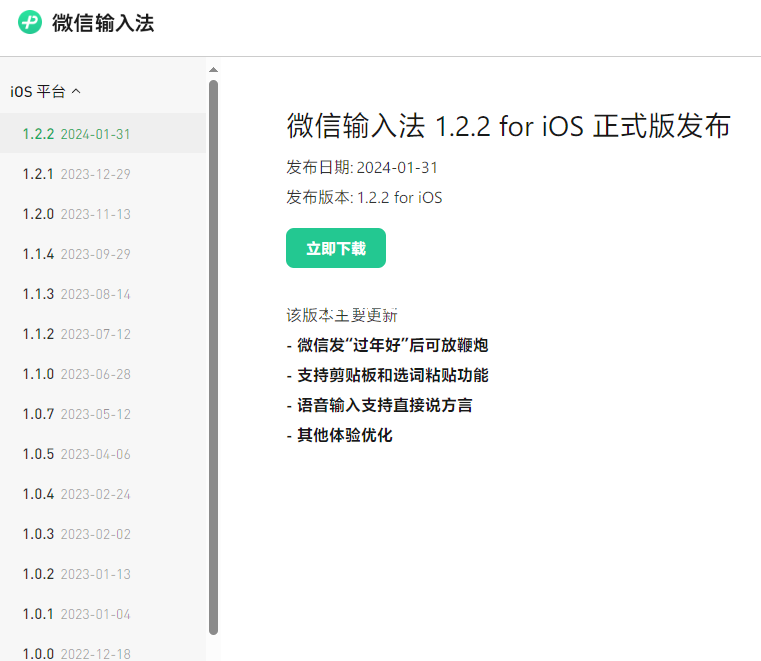Click the heading 微信输入法 1.2.2 for iOS 正式版发布
The image size is (761, 661).
(x=508, y=126)
